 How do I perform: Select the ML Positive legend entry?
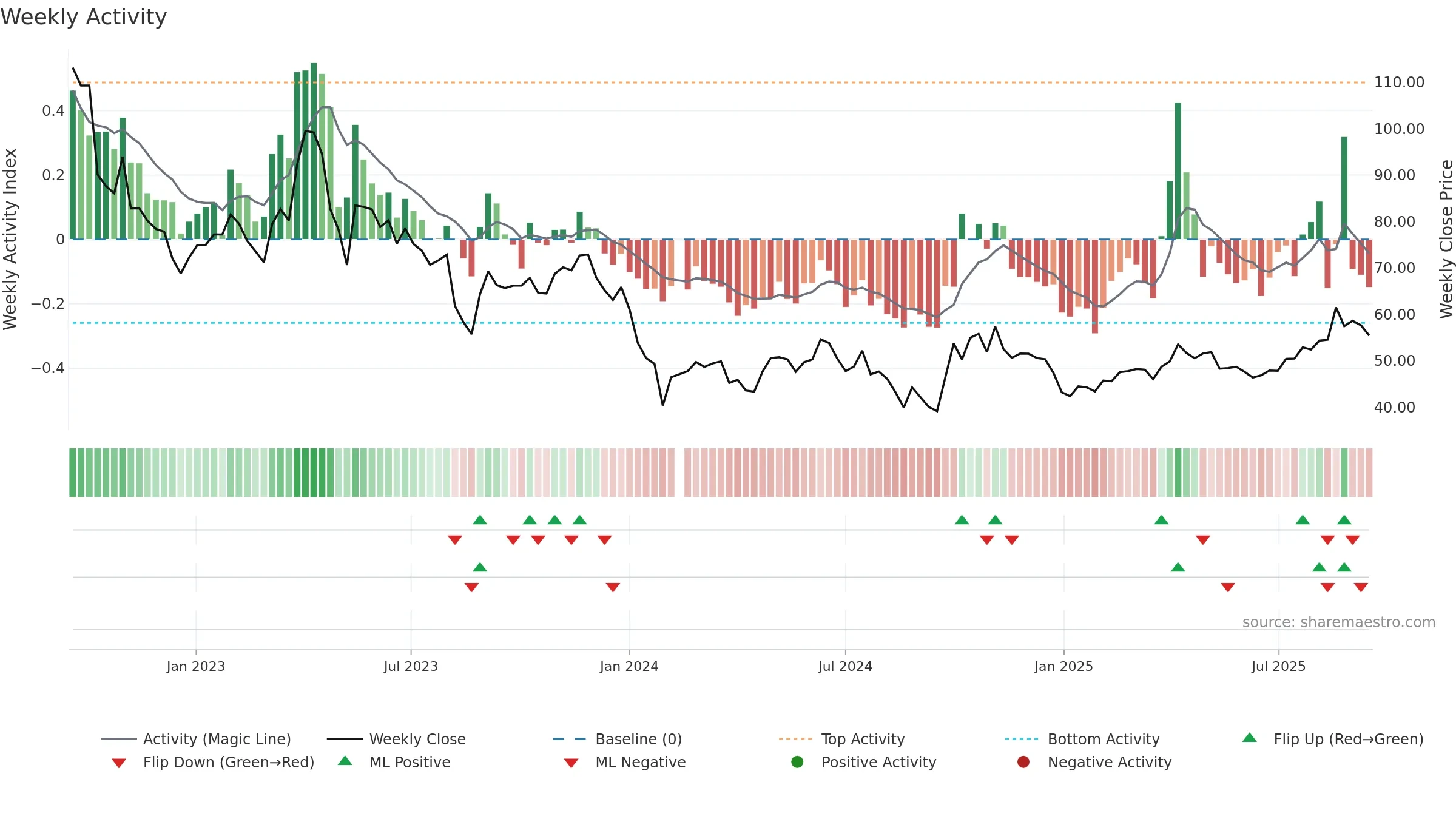[394, 762]
